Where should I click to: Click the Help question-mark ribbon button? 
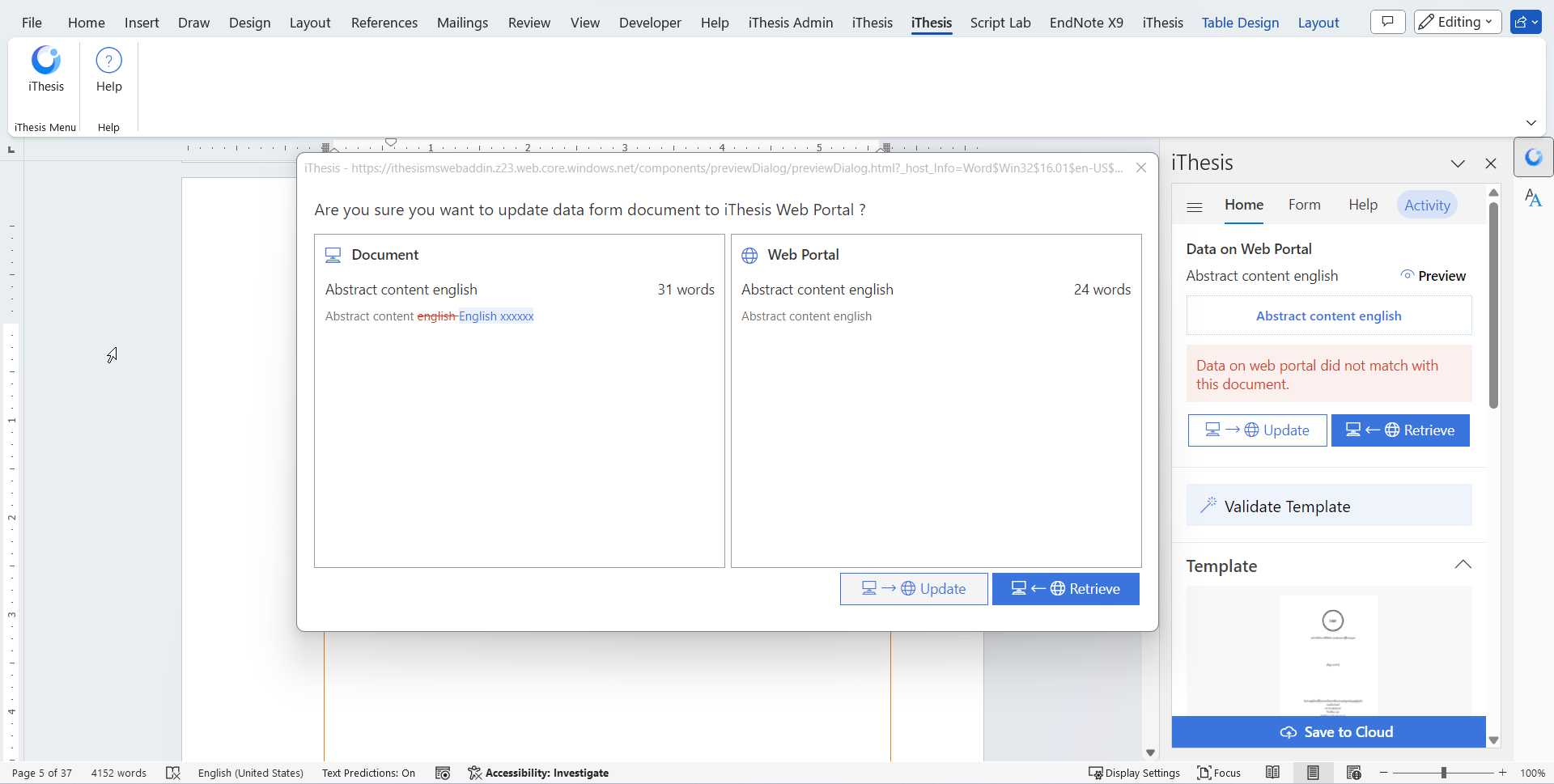click(x=108, y=70)
